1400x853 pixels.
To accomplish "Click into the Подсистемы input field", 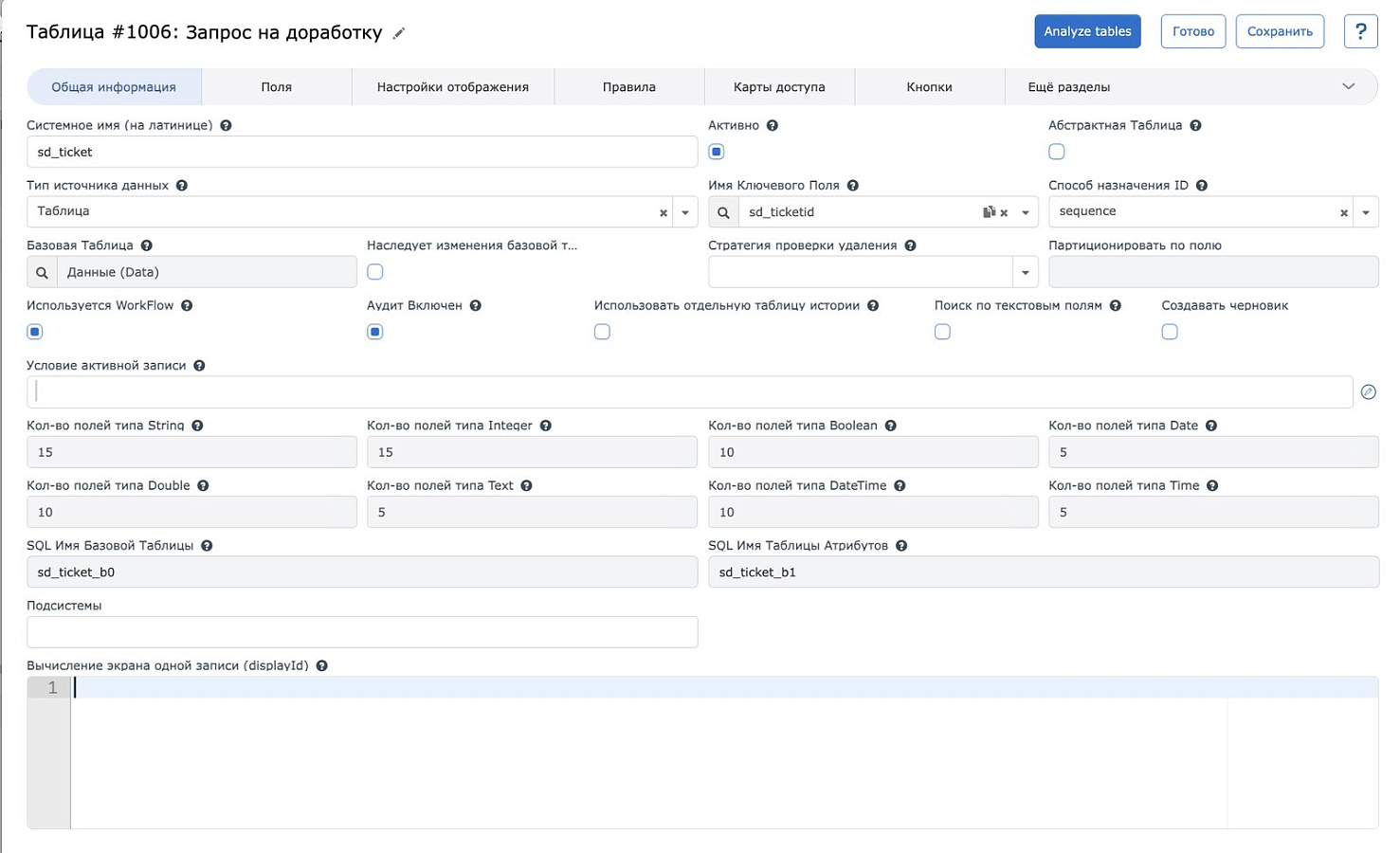I will (x=362, y=632).
